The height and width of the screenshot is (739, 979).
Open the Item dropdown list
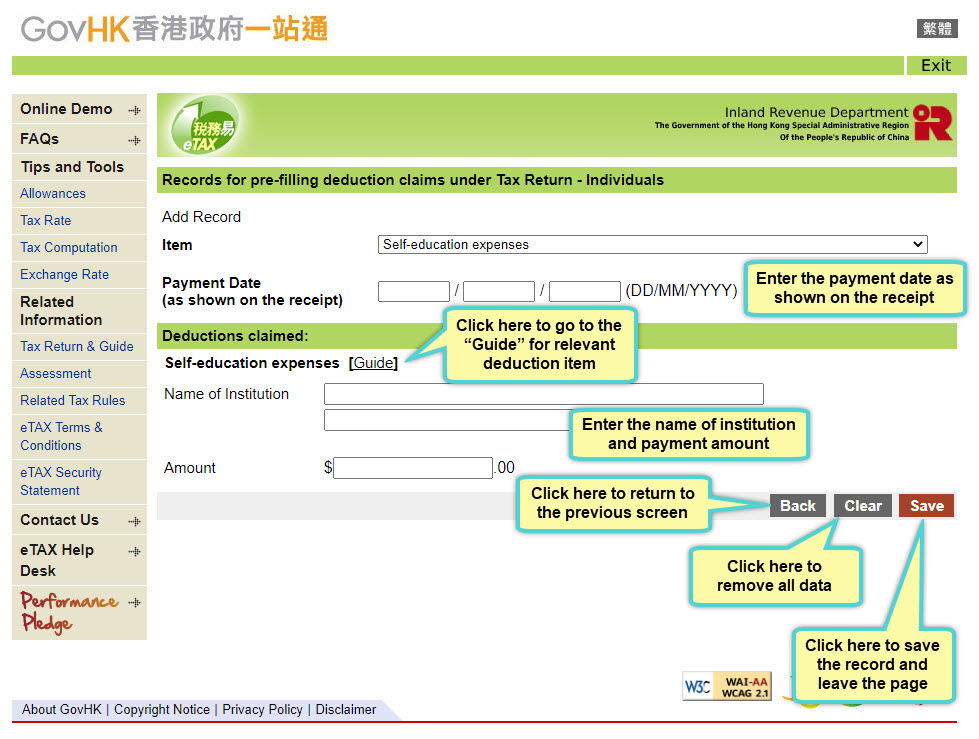click(x=652, y=245)
